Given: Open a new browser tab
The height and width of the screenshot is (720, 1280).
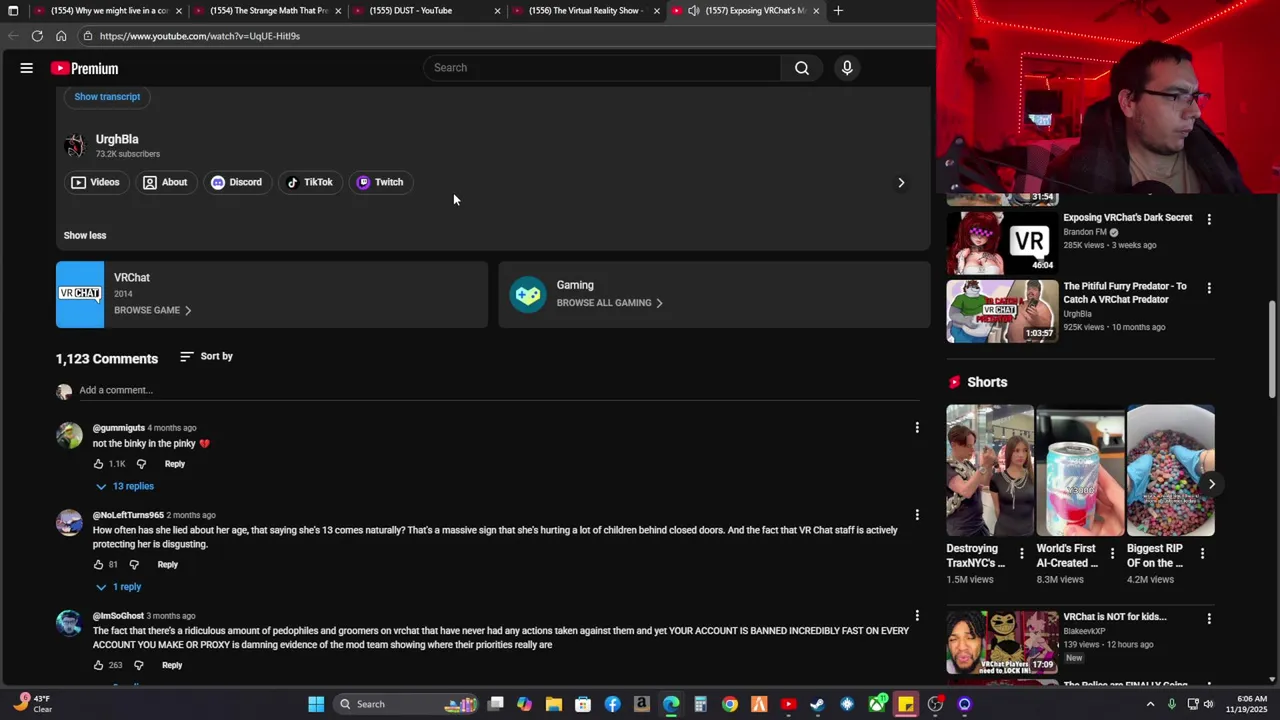Looking at the screenshot, I should pyautogui.click(x=838, y=11).
